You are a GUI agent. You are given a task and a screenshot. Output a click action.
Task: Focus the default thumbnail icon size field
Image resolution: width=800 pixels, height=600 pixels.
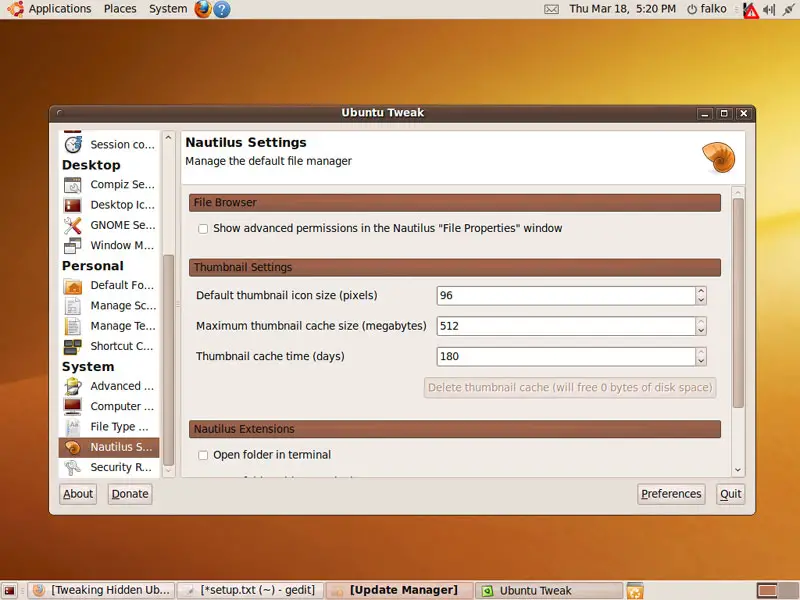566,296
